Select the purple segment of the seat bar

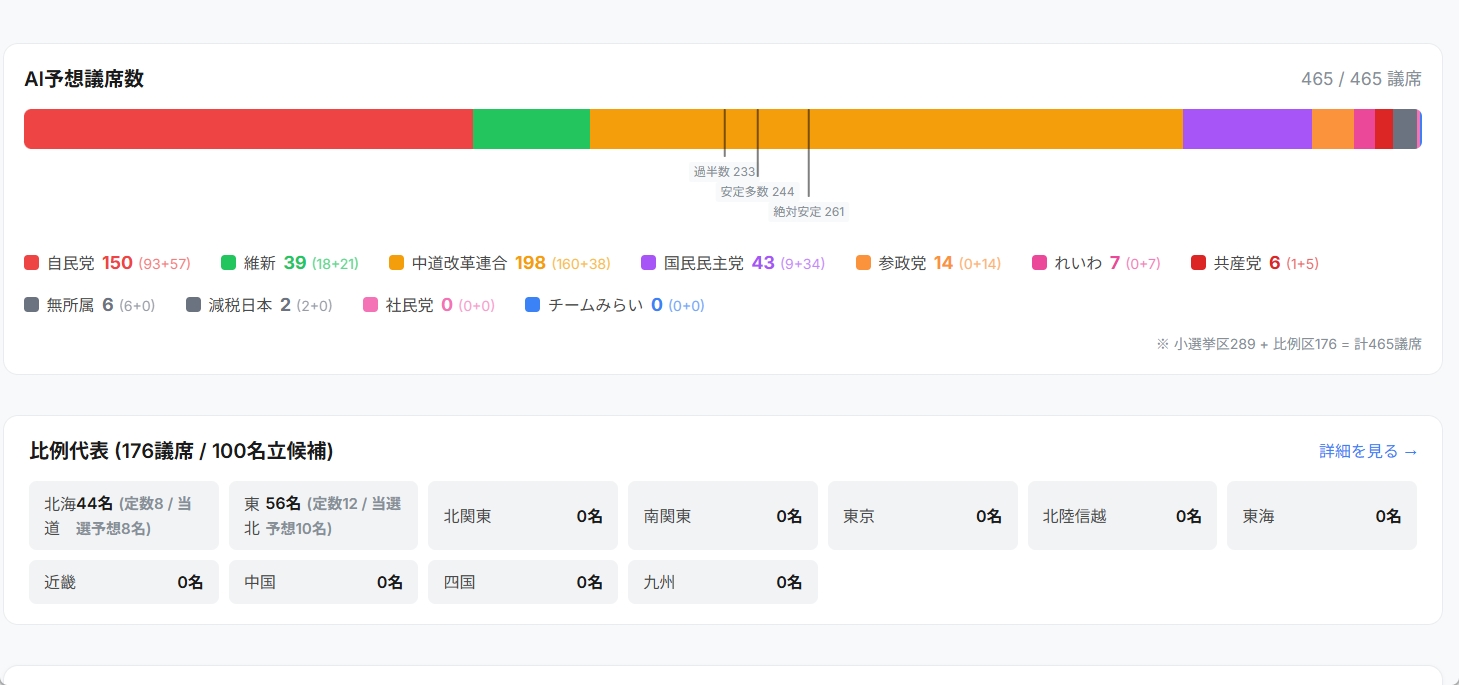[1246, 129]
